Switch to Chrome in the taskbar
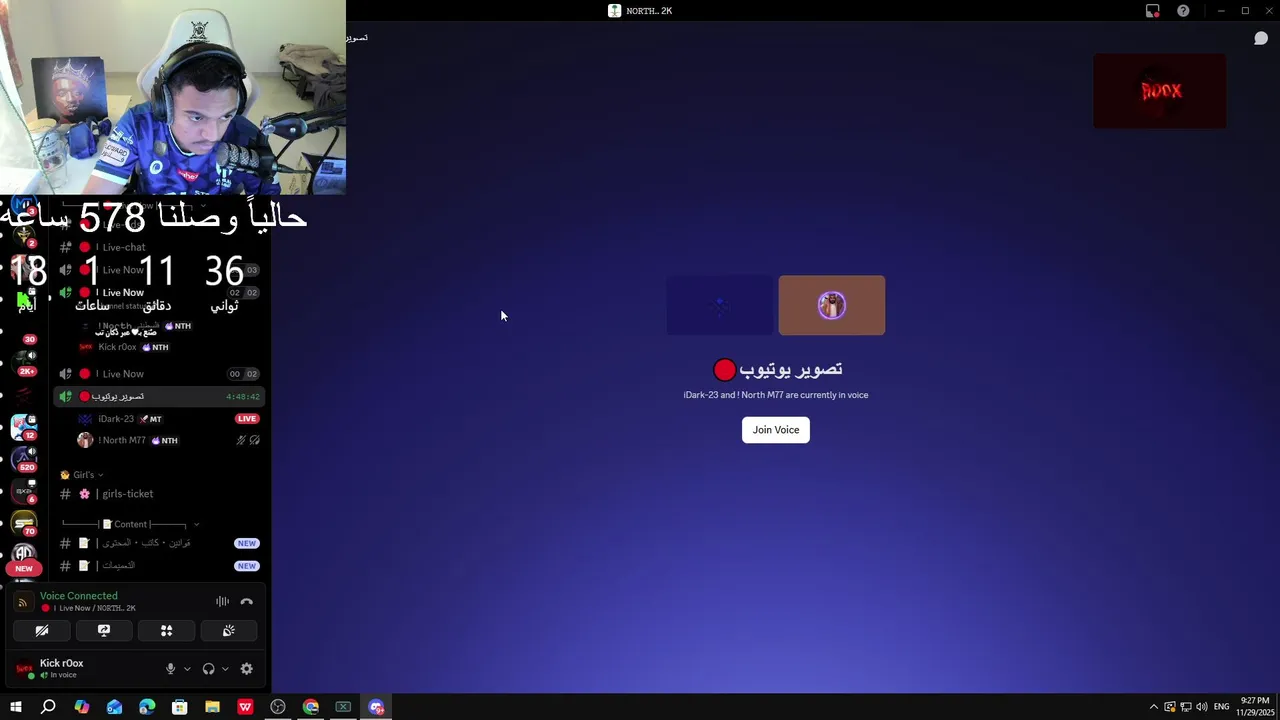 [x=311, y=707]
